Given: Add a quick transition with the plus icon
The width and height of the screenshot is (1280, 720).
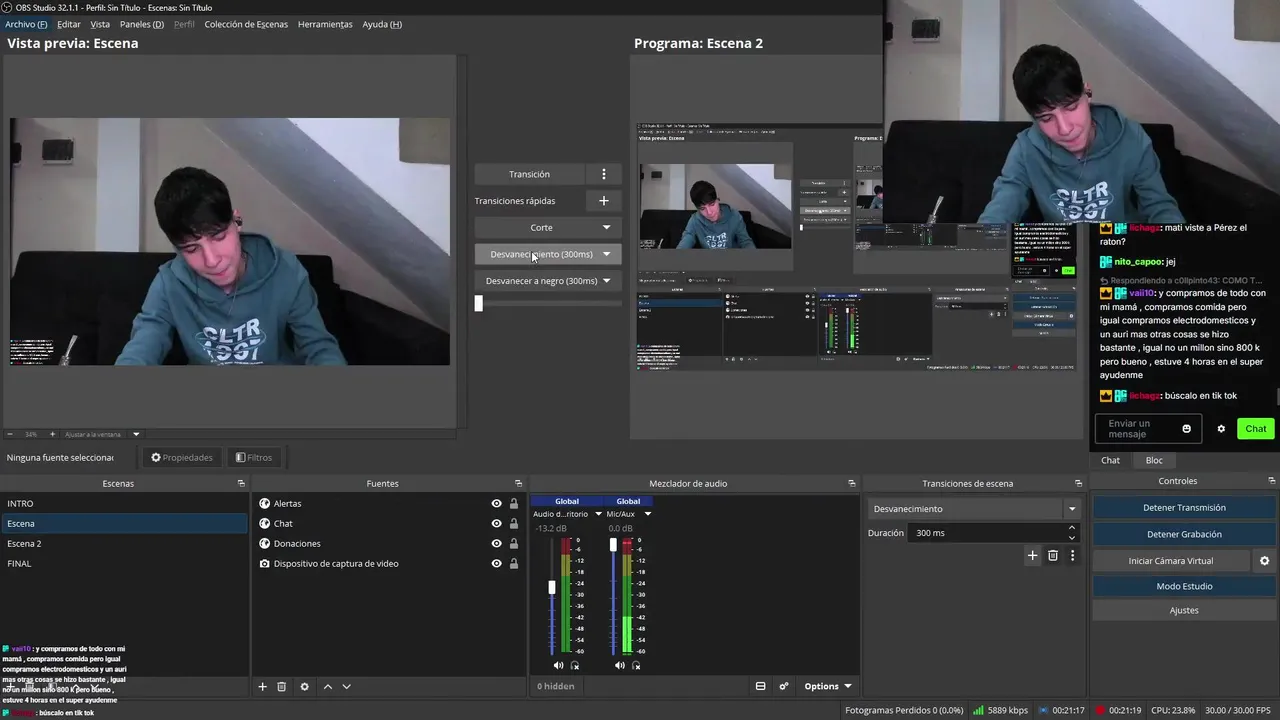Looking at the screenshot, I should point(603,201).
